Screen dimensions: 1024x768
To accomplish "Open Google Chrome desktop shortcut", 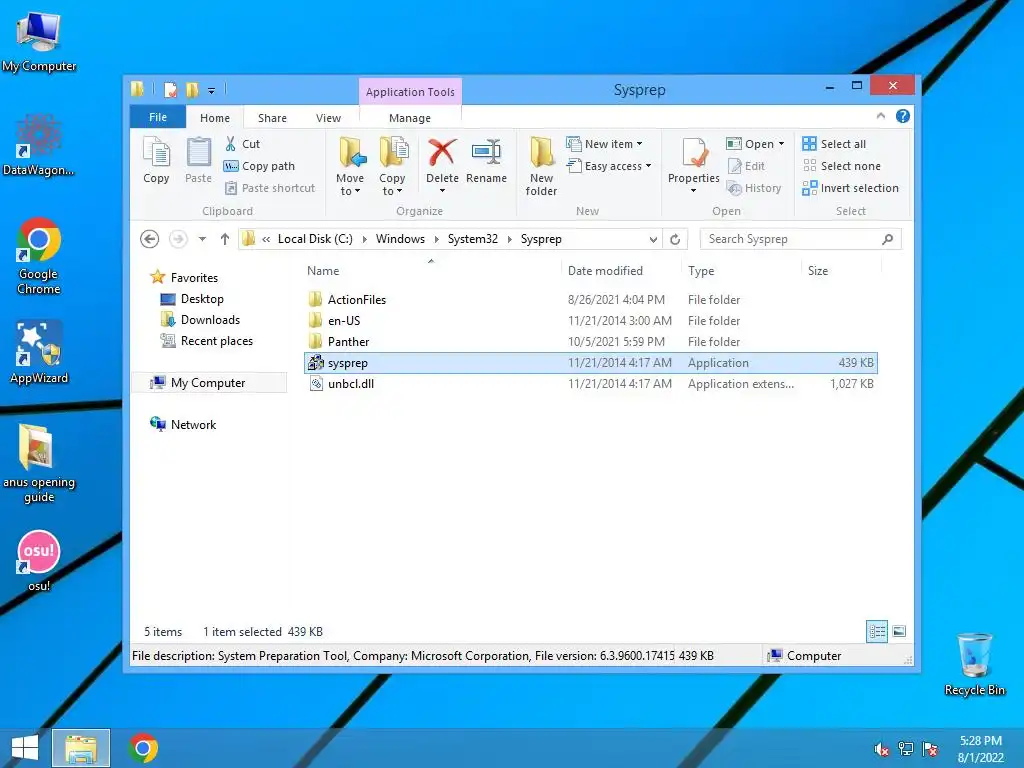I will (39, 256).
